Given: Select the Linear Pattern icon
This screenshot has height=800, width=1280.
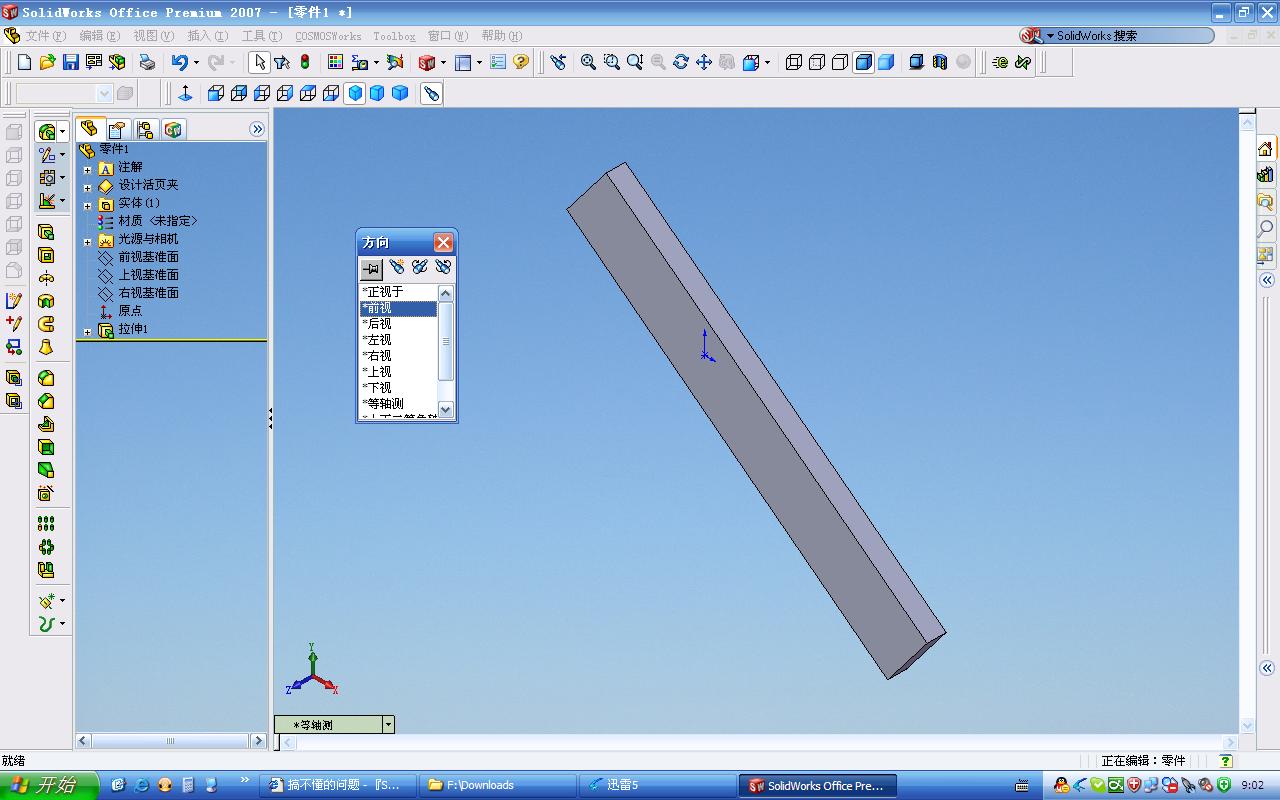Looking at the screenshot, I should point(46,523).
